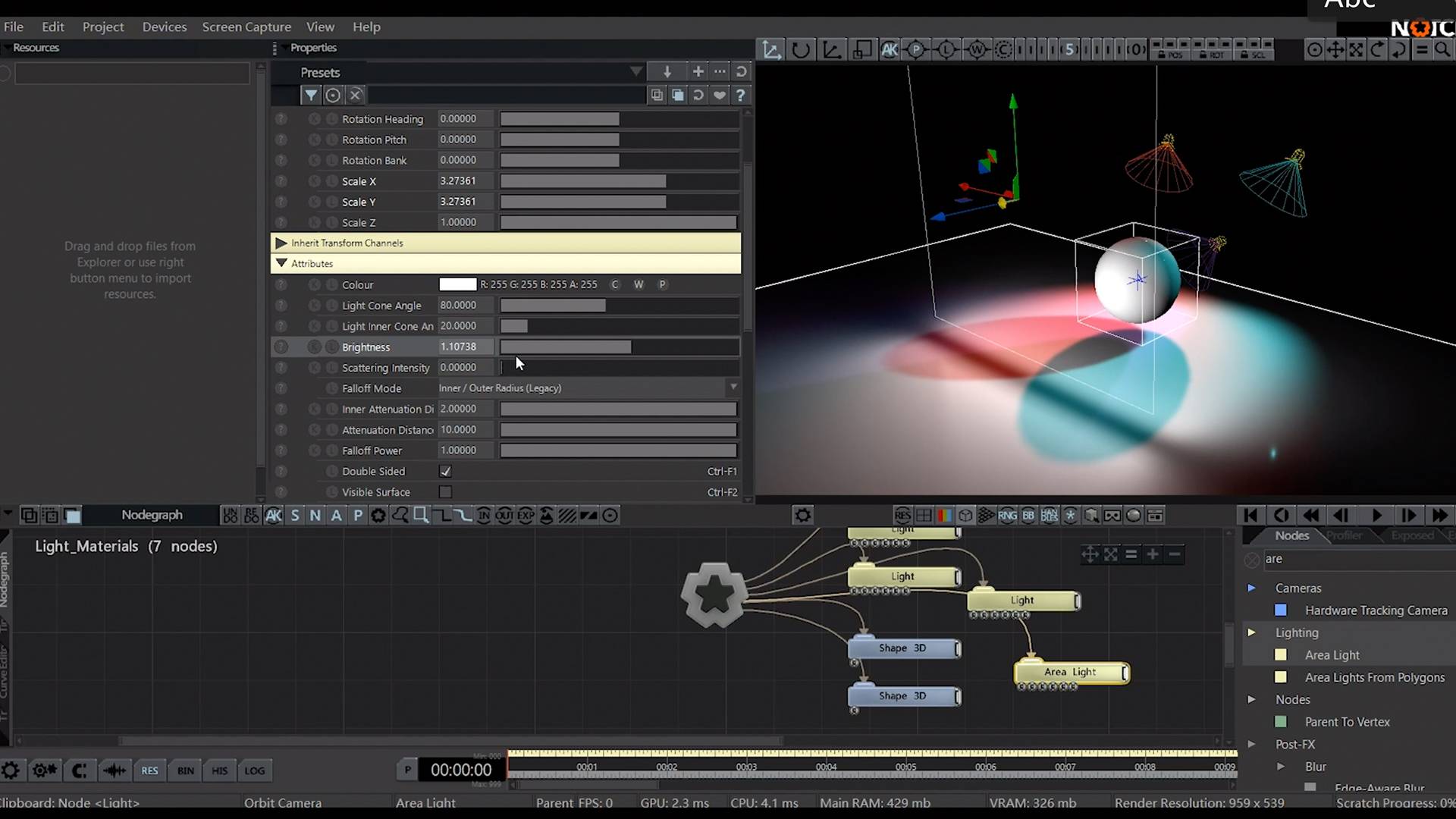Image resolution: width=1456 pixels, height=819 pixels.
Task: Click the viewport pan arrows icon
Action: [1335, 50]
